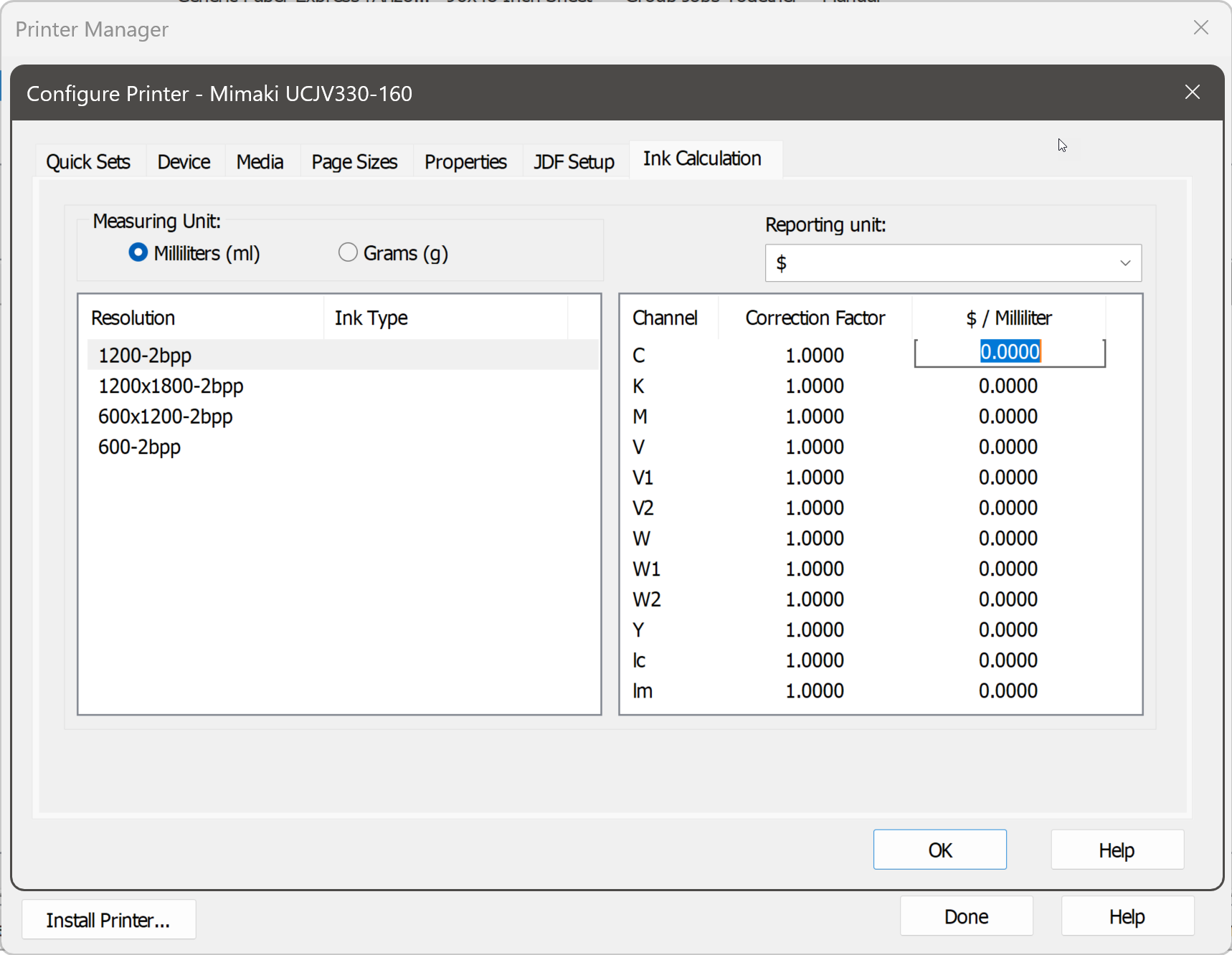Switch to the Media tab
Viewport: 1232px width, 955px height.
[260, 162]
